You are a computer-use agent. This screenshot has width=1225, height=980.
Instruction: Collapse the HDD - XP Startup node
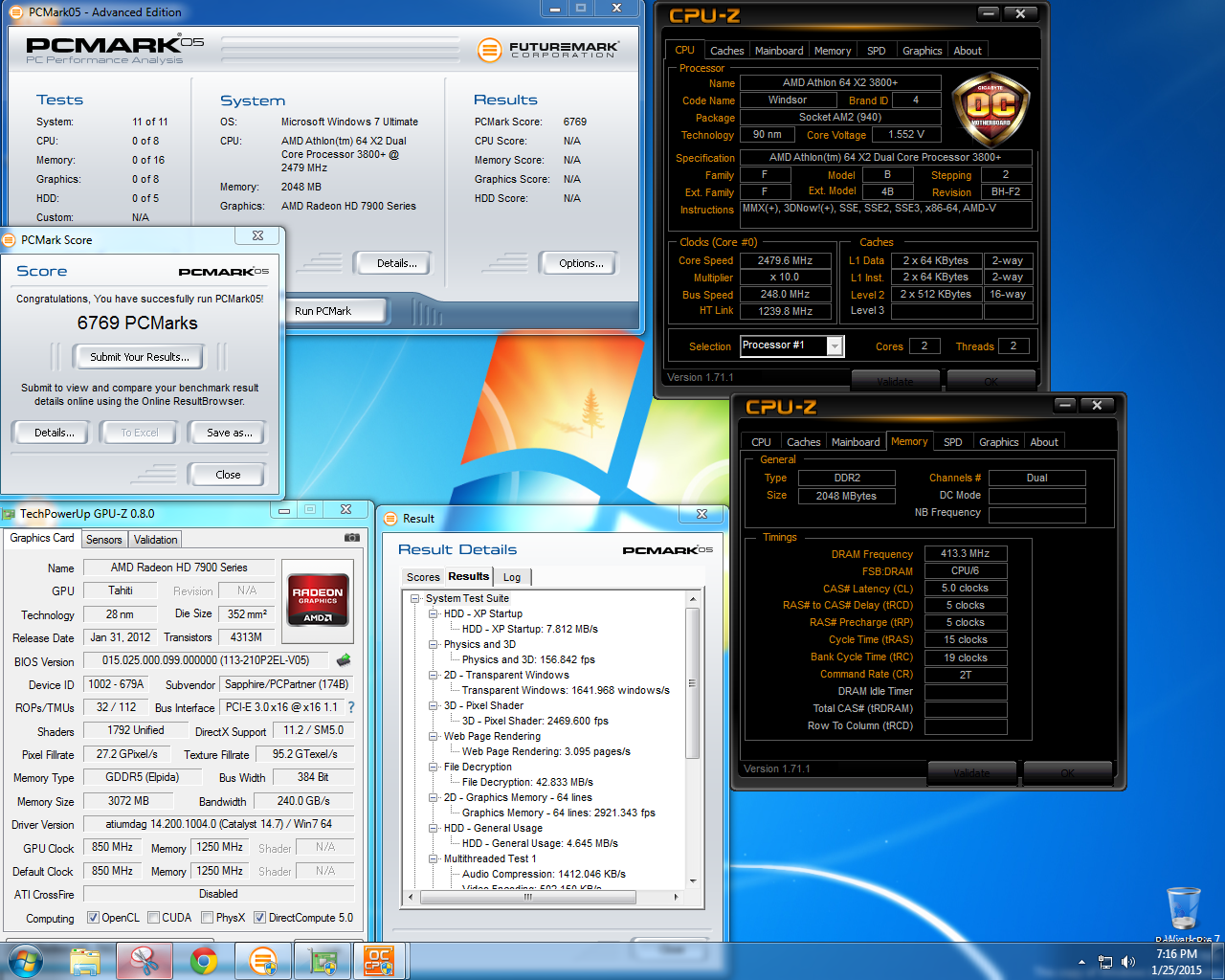click(x=434, y=613)
